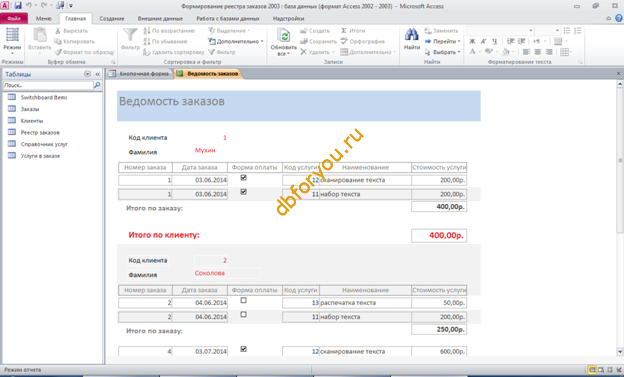
Task: Click the large Filter funnel icon
Action: (130, 35)
